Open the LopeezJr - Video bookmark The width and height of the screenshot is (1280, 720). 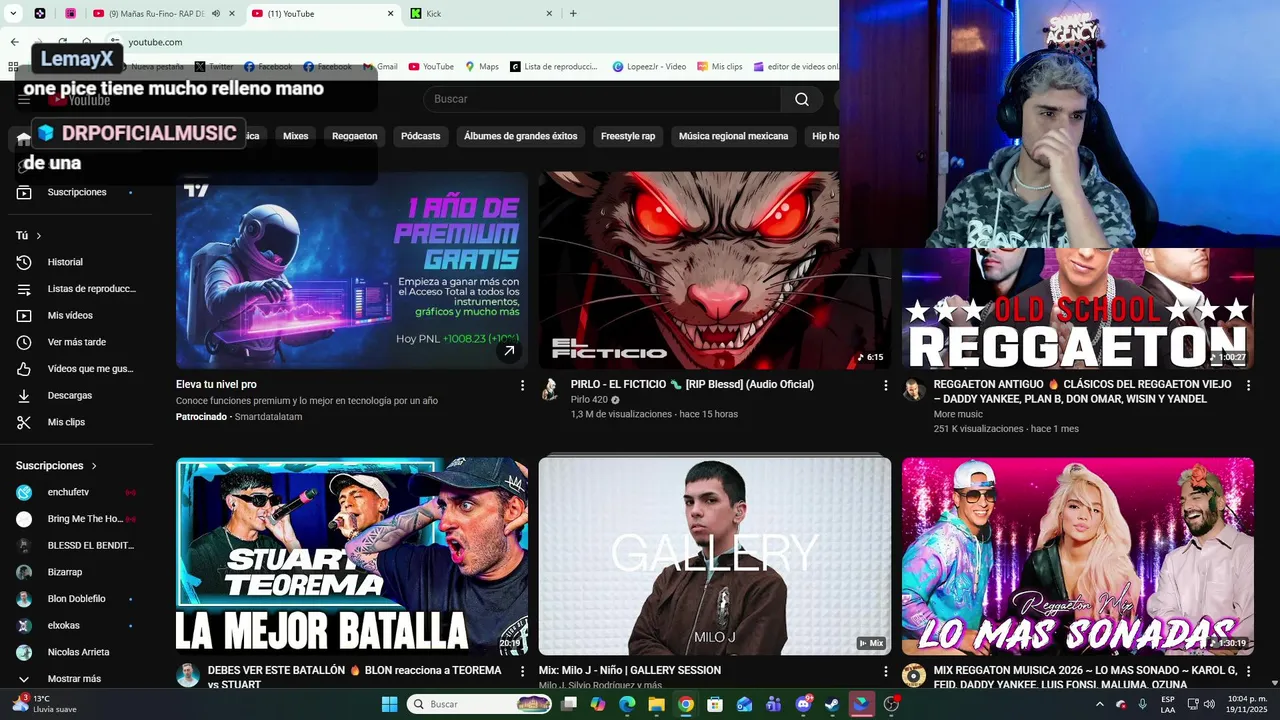[x=650, y=66]
